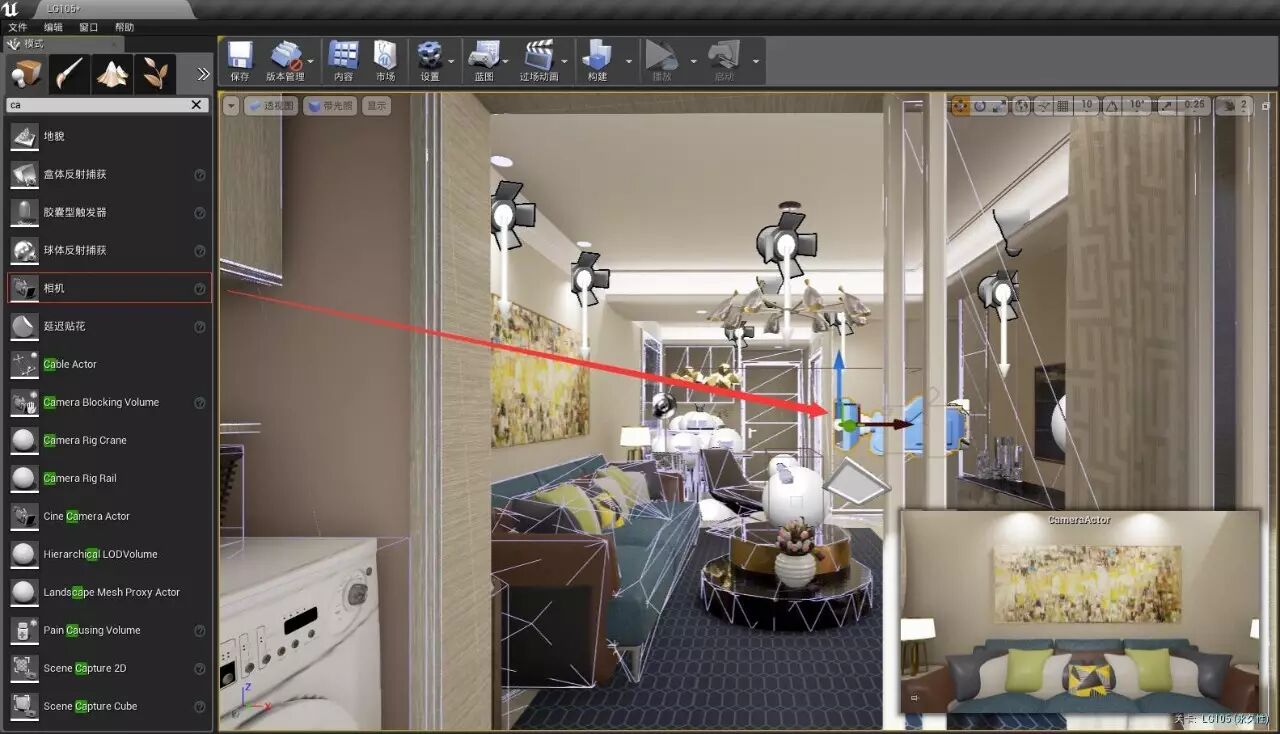The width and height of the screenshot is (1280, 734).
Task: Click the camera preview pin icon
Action: [x=913, y=697]
